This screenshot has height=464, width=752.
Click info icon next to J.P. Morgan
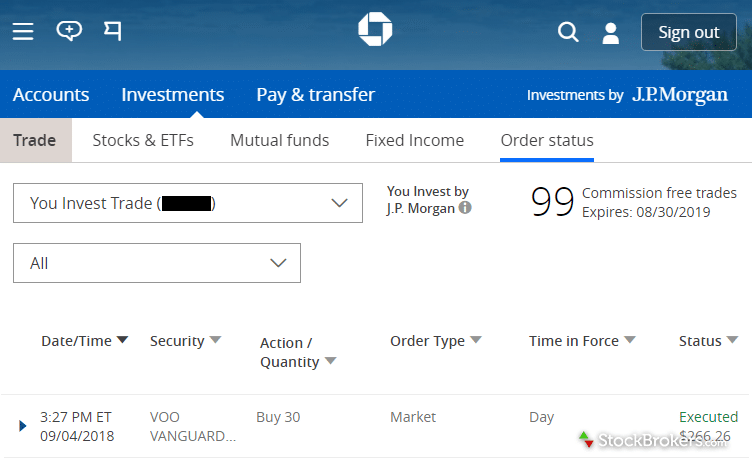tap(465, 208)
